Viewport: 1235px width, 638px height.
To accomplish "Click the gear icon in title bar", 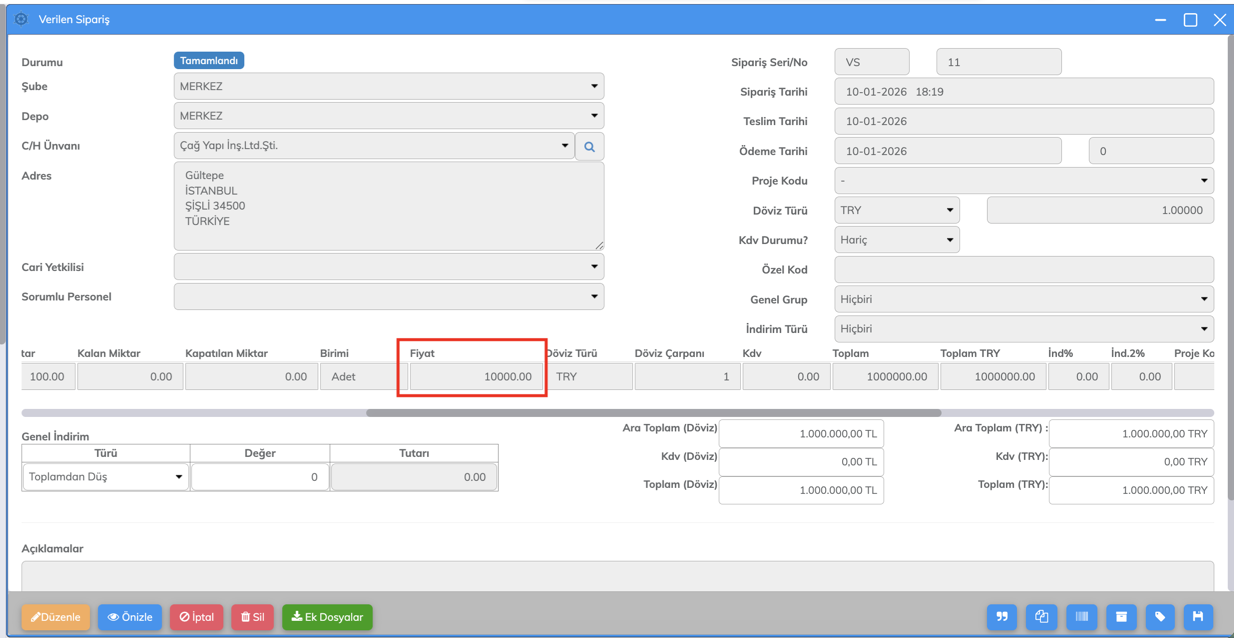I will [21, 19].
